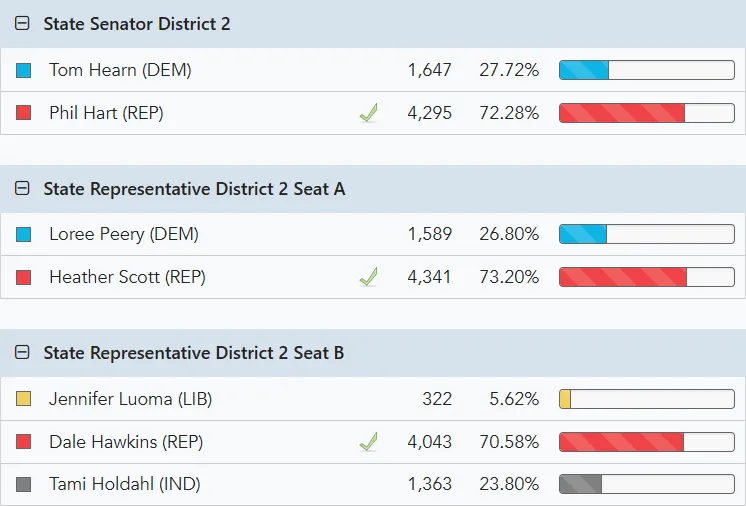
Task: Click Jennifer Luoma's yellow color square
Action: pyautogui.click(x=24, y=400)
